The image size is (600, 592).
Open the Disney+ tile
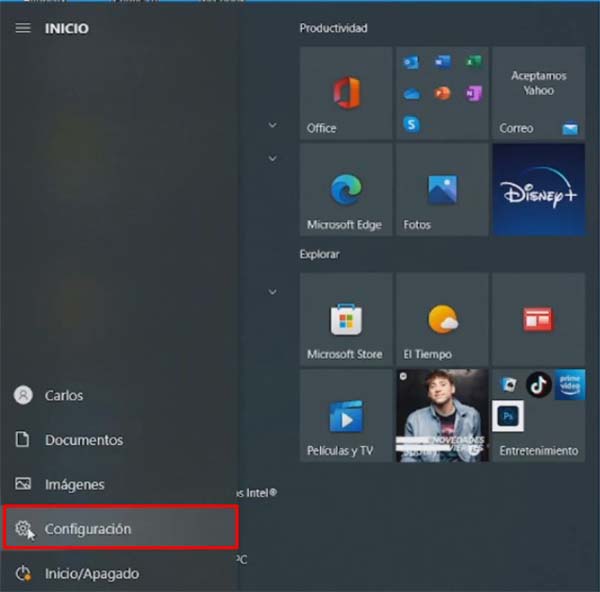538,189
